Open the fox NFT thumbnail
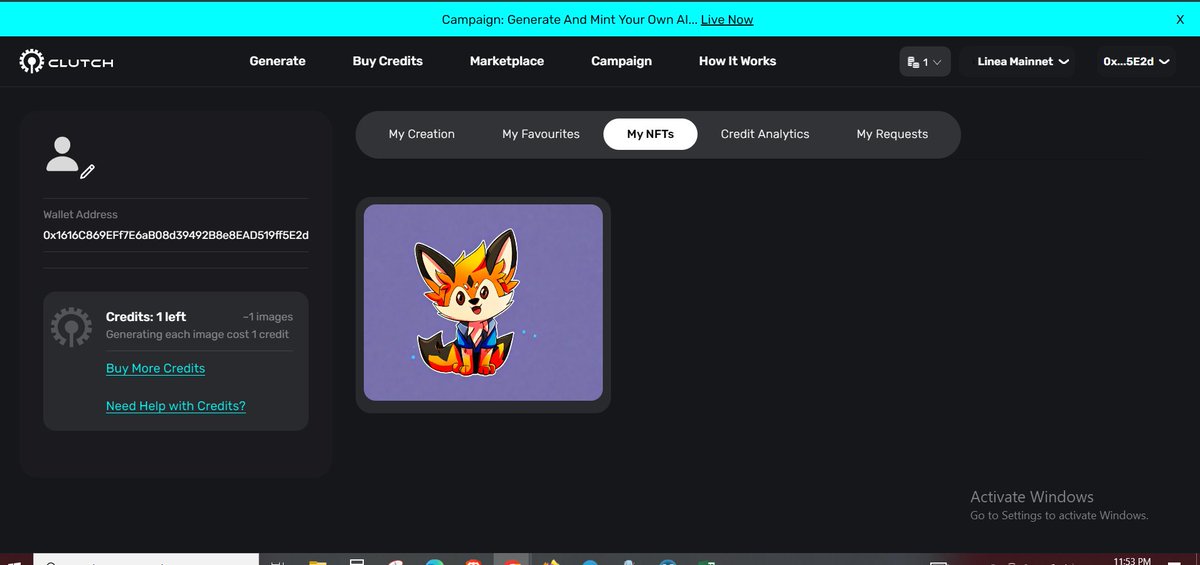The image size is (1200, 565). coord(483,303)
